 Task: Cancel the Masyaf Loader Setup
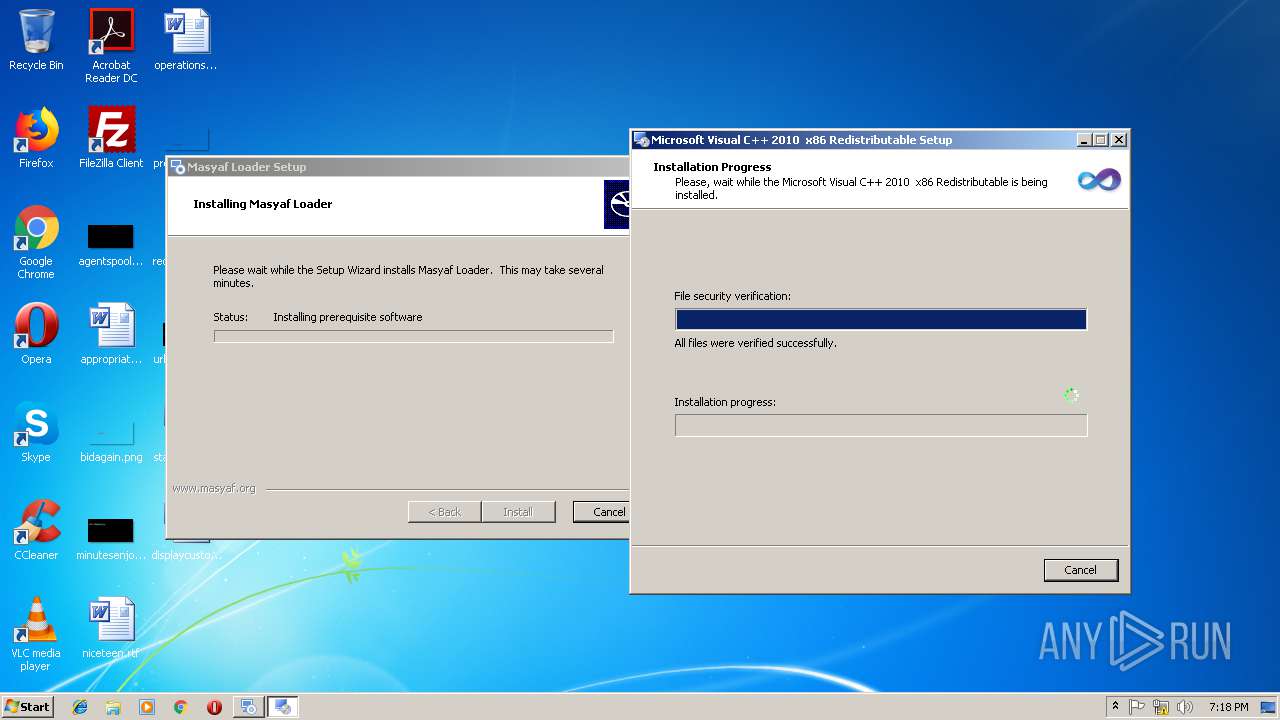601,512
